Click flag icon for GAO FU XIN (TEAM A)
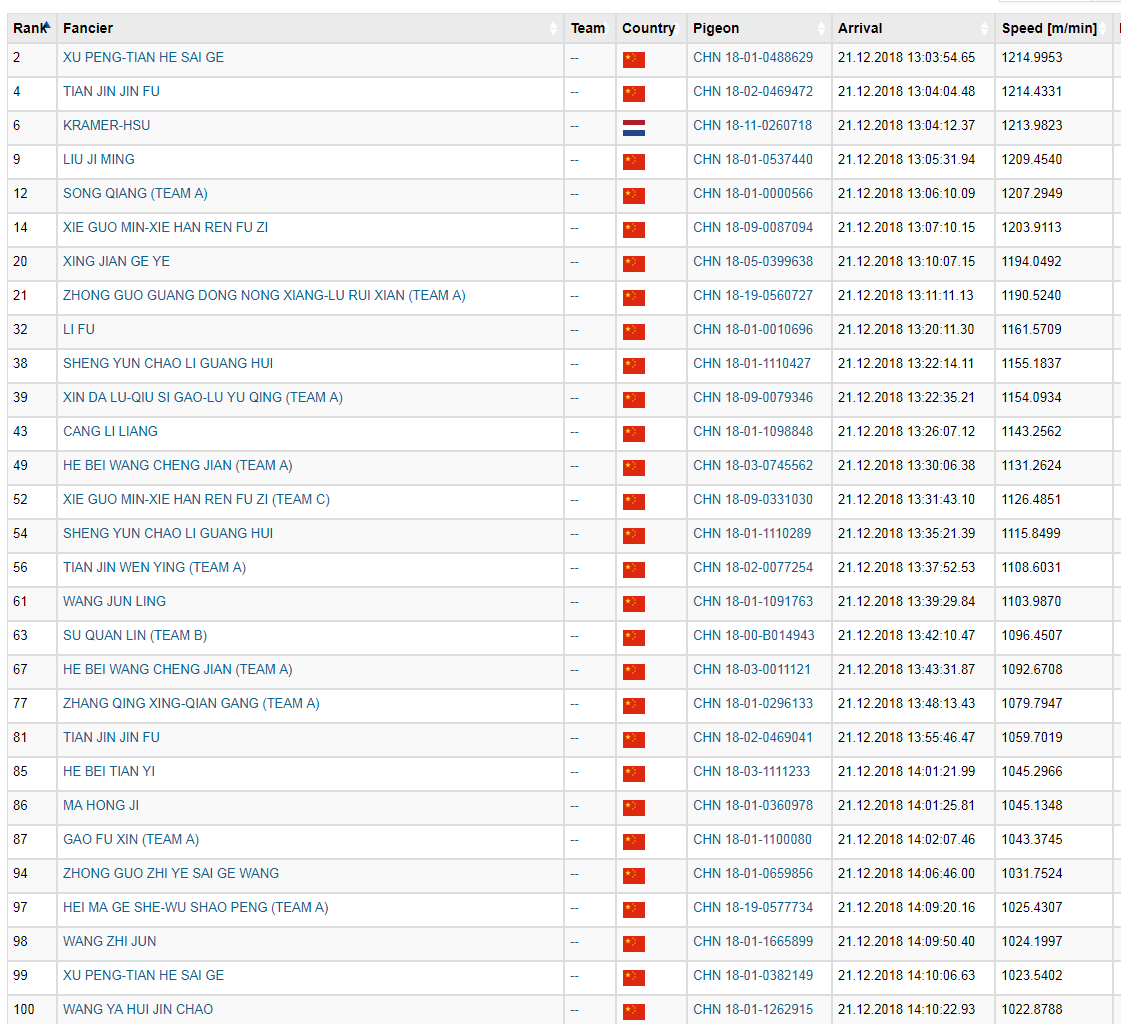The image size is (1121, 1024). click(x=633, y=842)
